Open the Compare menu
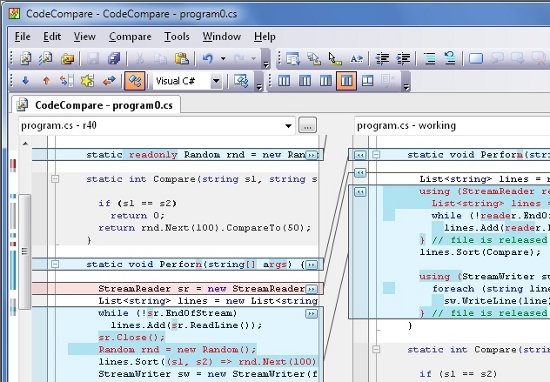550x382 pixels. pos(130,36)
